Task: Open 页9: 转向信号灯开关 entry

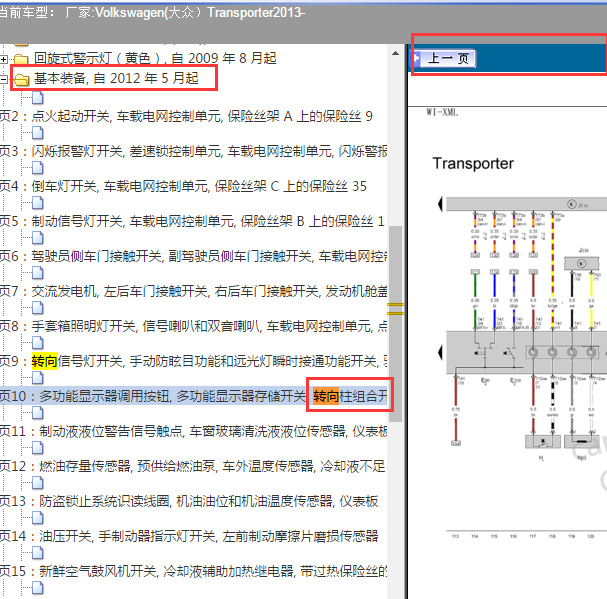Action: [x=194, y=361]
